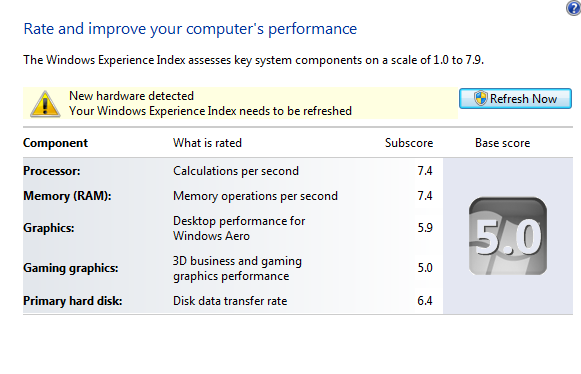Click the What is rated column header
Screen dimensions: 581x374
click(208, 143)
